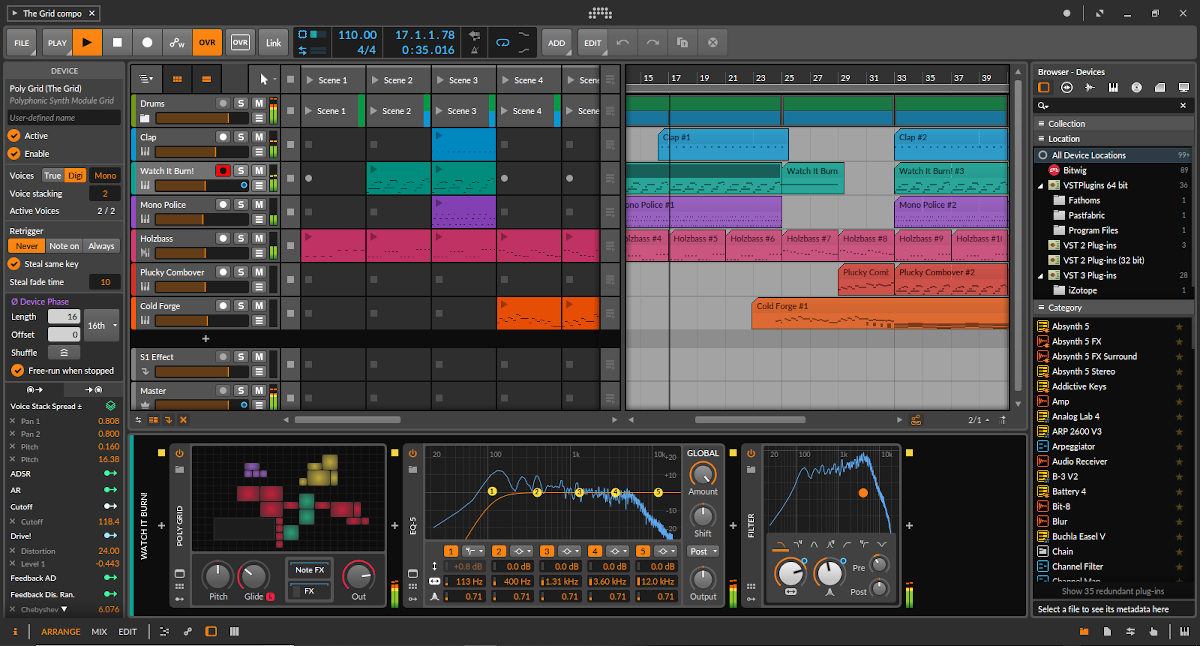The image size is (1200, 646).
Task: Launch Scene 3 in the header row
Action: click(x=440, y=80)
